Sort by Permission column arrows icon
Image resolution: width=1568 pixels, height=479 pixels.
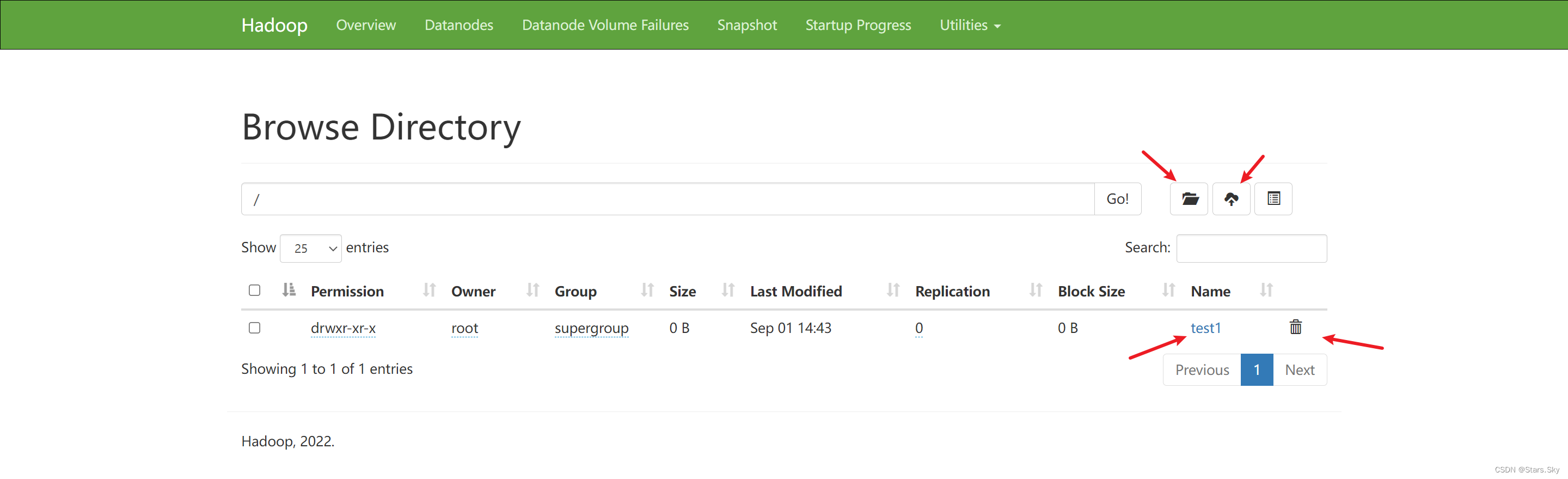[x=429, y=290]
